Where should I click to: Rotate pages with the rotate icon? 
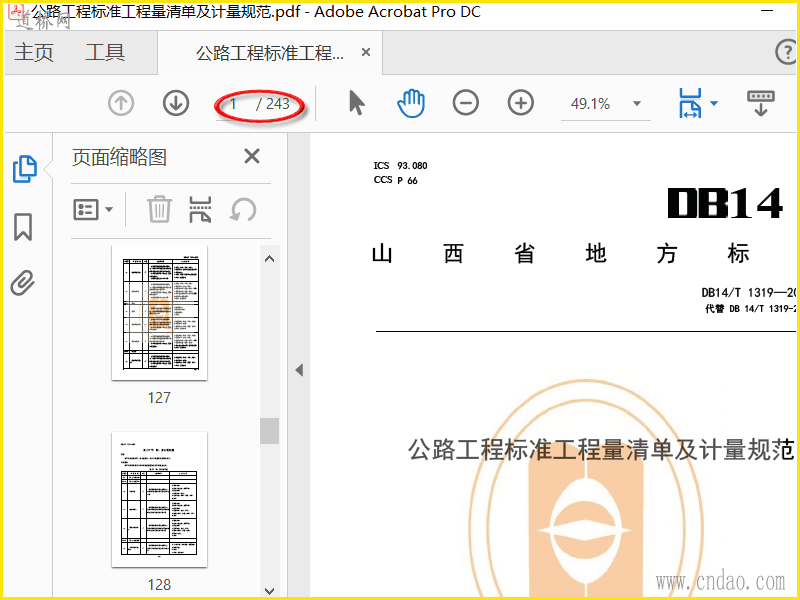pos(243,210)
